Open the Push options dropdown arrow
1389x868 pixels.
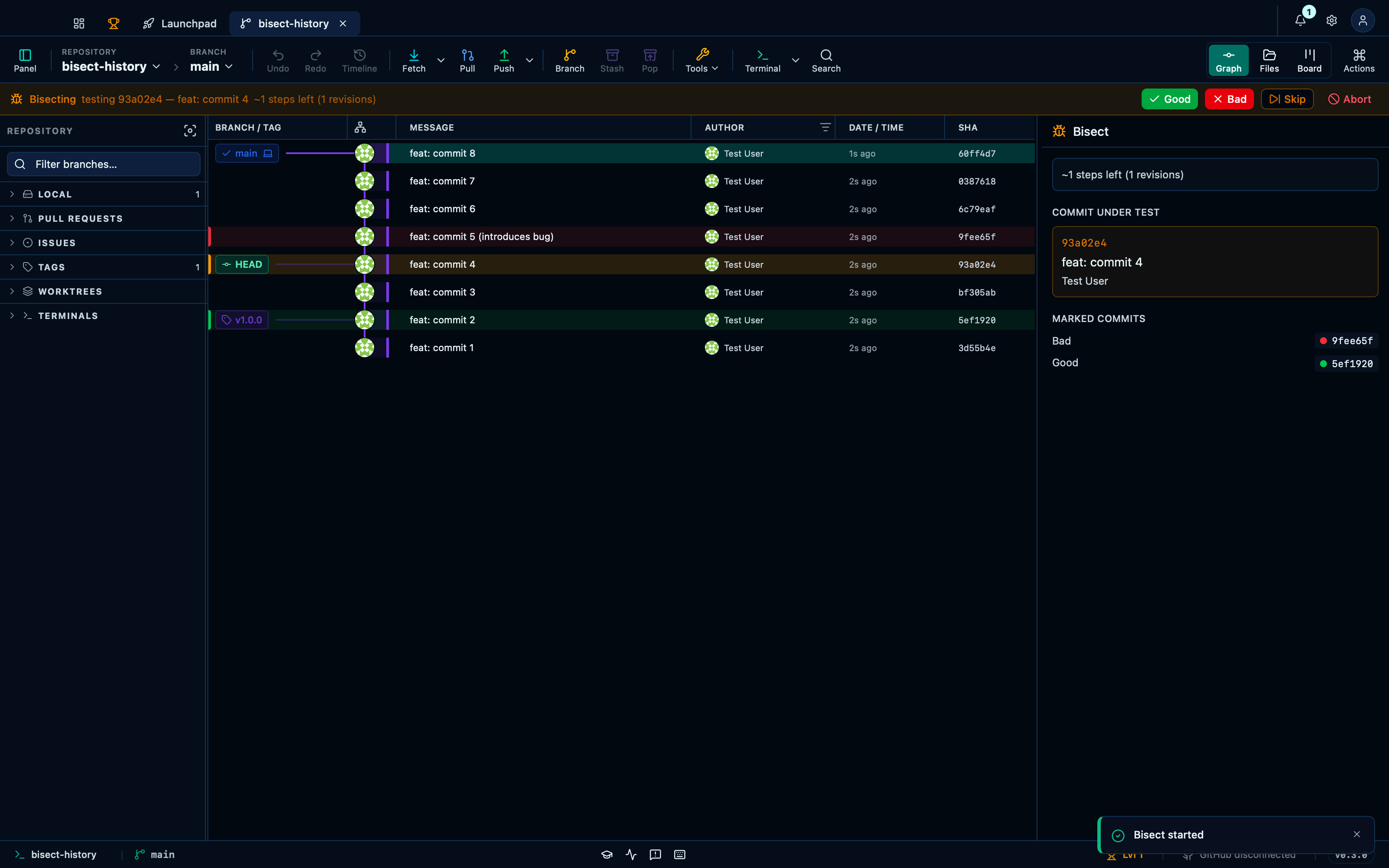coord(529,60)
